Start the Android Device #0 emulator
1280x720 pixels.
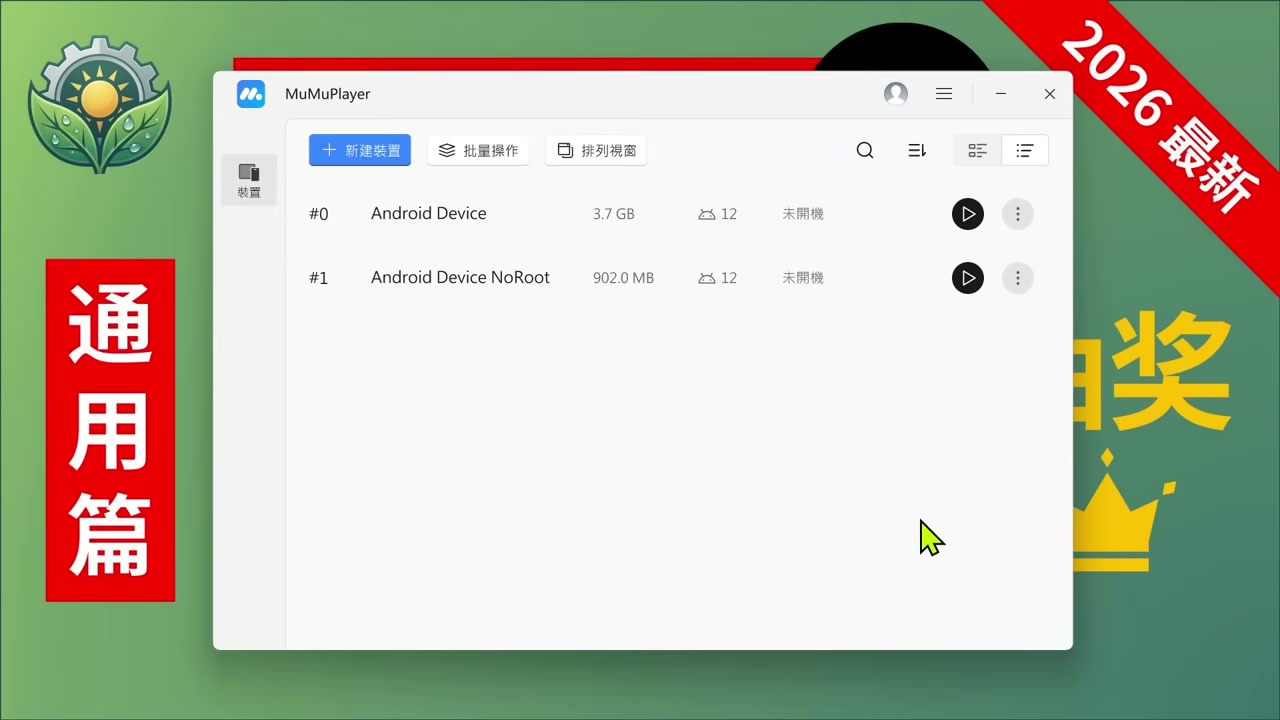[968, 214]
